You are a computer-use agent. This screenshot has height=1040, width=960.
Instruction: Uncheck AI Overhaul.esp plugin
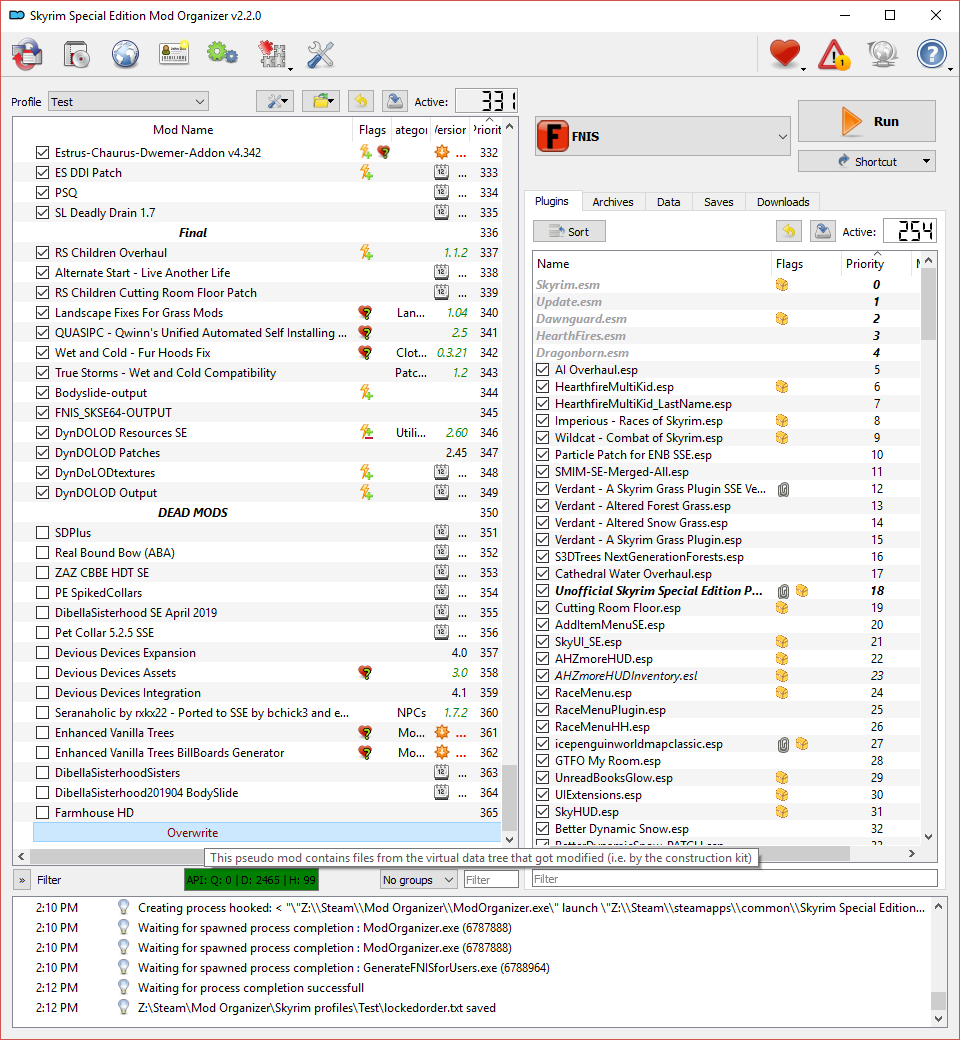543,369
